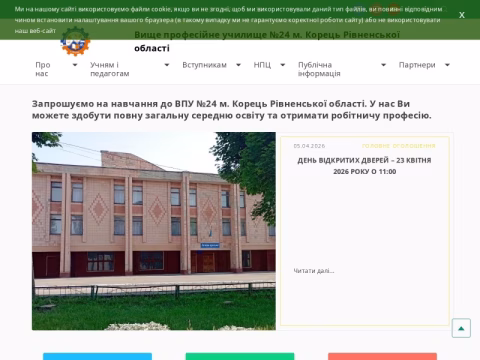Open 'День відкритих дверей – 23 квітня' announcement

pos(364,166)
